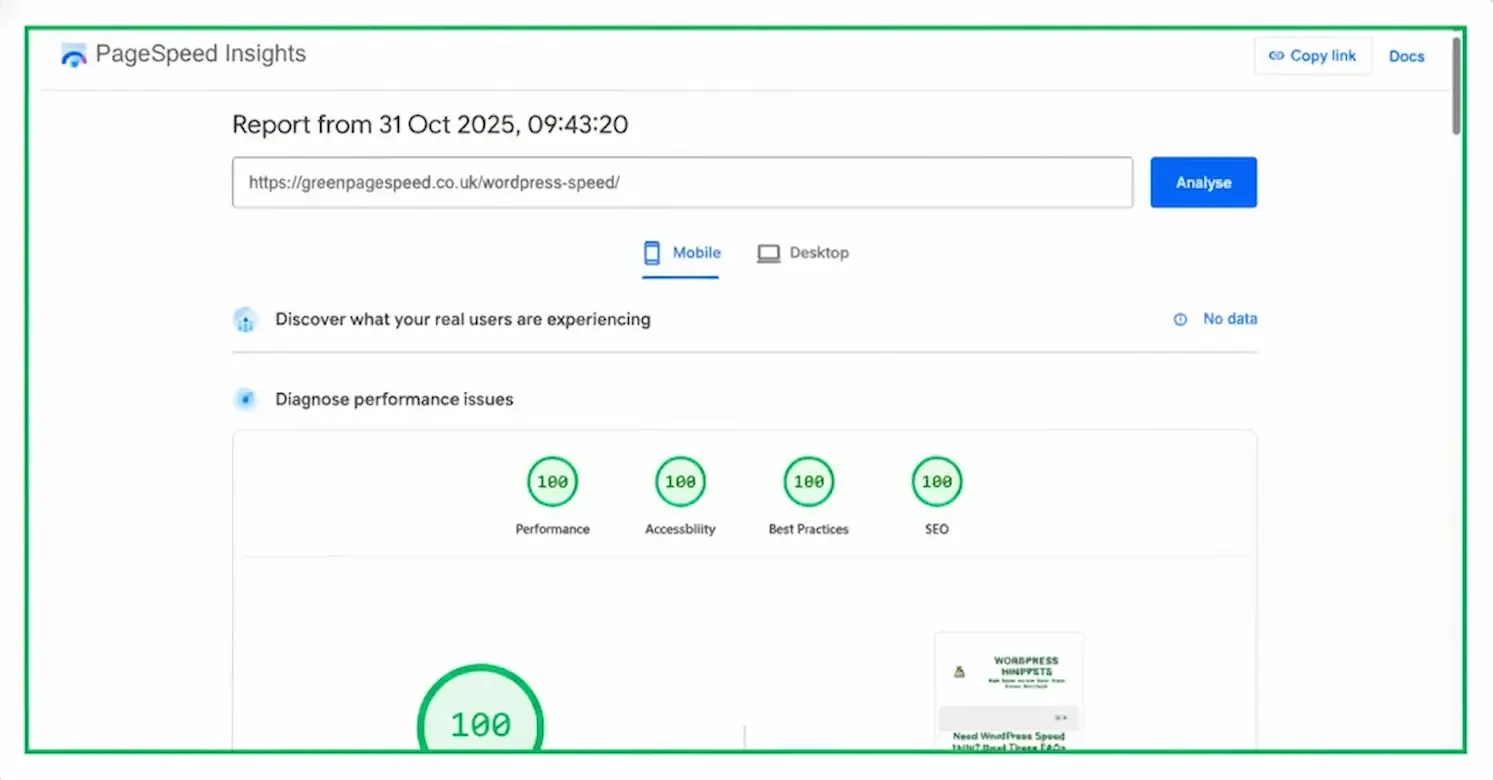The height and width of the screenshot is (780, 1493).
Task: Focus the URL input field
Action: [x=682, y=183]
